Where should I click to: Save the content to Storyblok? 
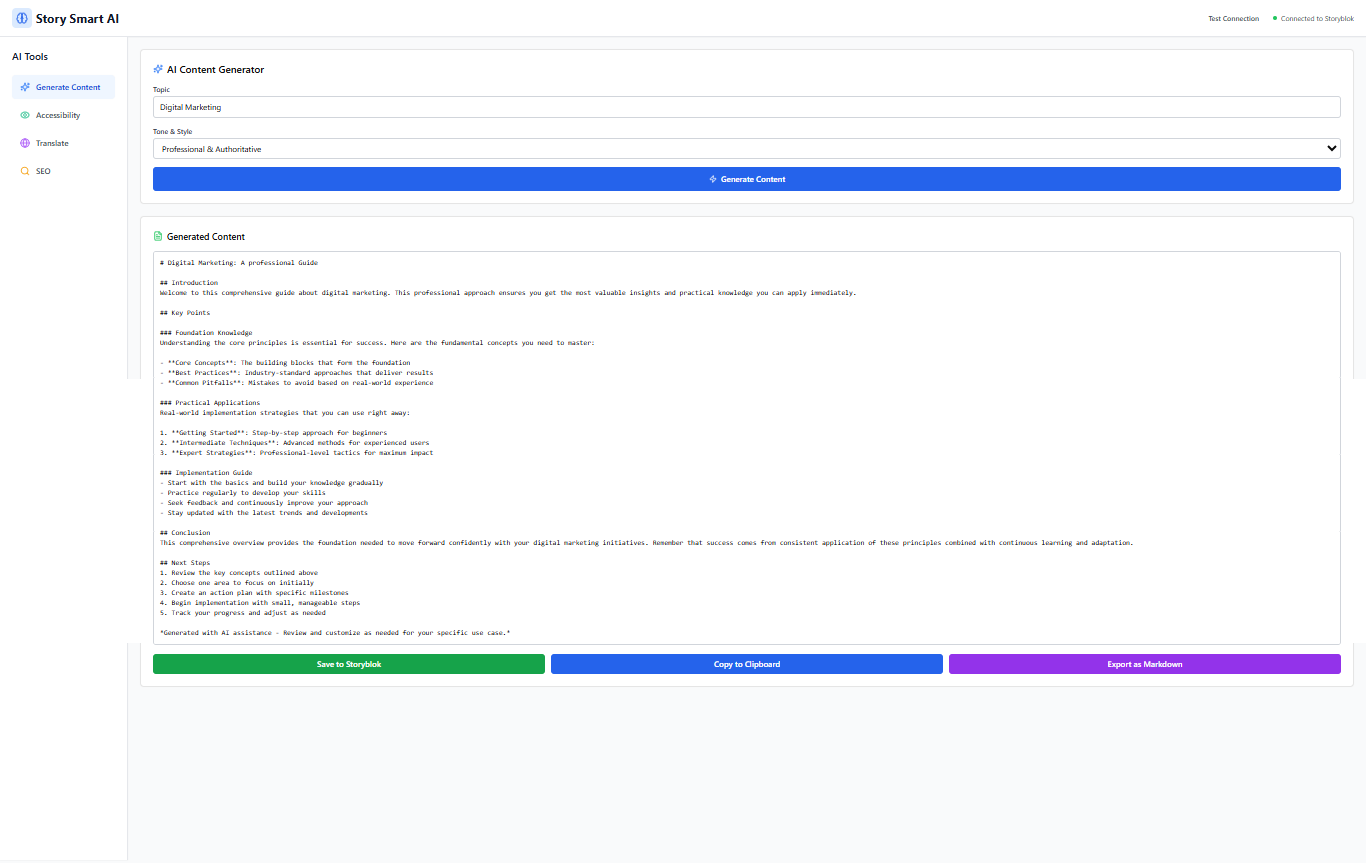pyautogui.click(x=349, y=664)
